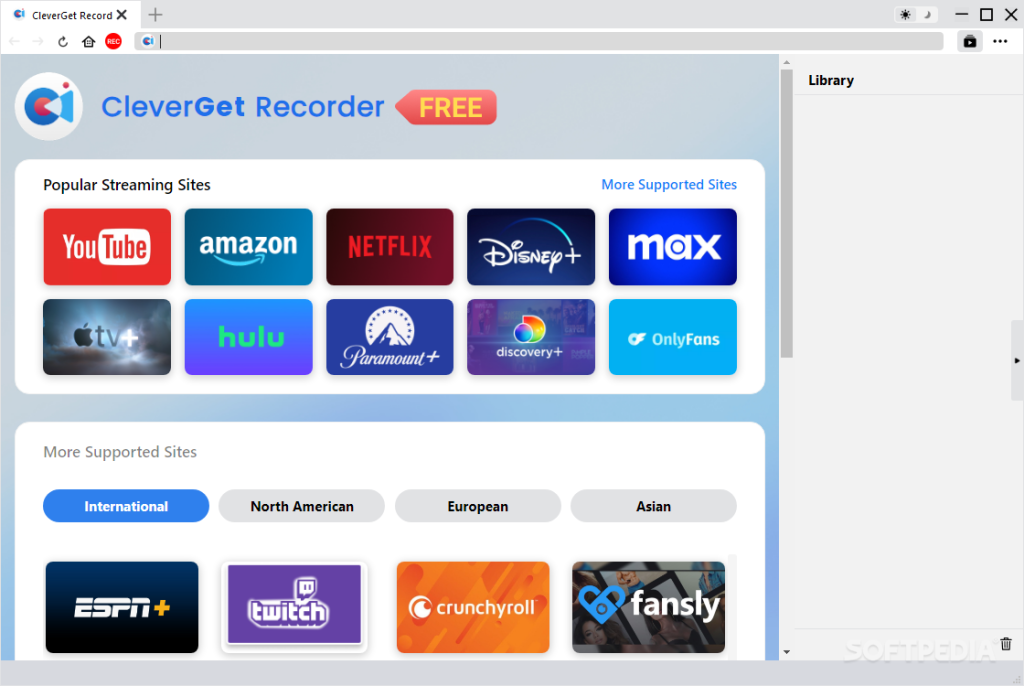This screenshot has width=1024, height=686.
Task: Close the application window
Action: coord(1011,14)
